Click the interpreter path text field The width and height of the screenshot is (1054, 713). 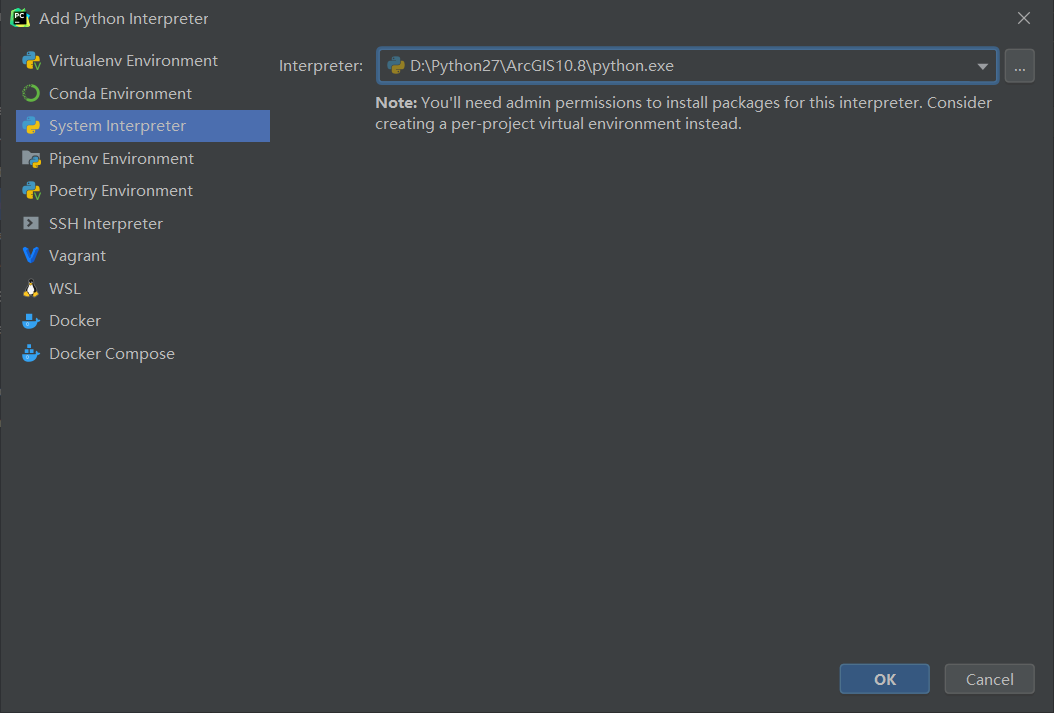coord(680,67)
